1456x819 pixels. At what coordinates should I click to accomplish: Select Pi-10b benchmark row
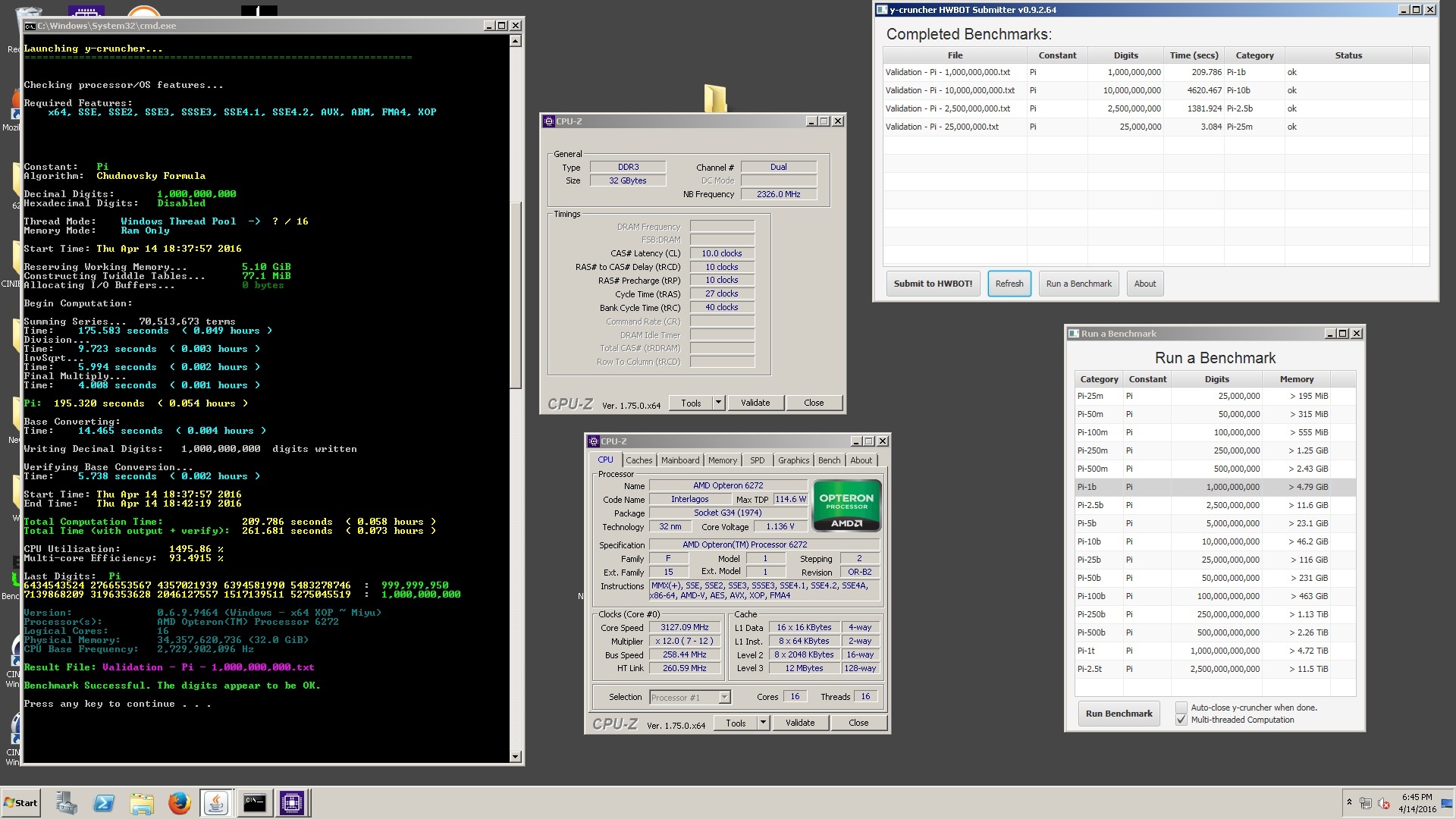pos(1215,541)
